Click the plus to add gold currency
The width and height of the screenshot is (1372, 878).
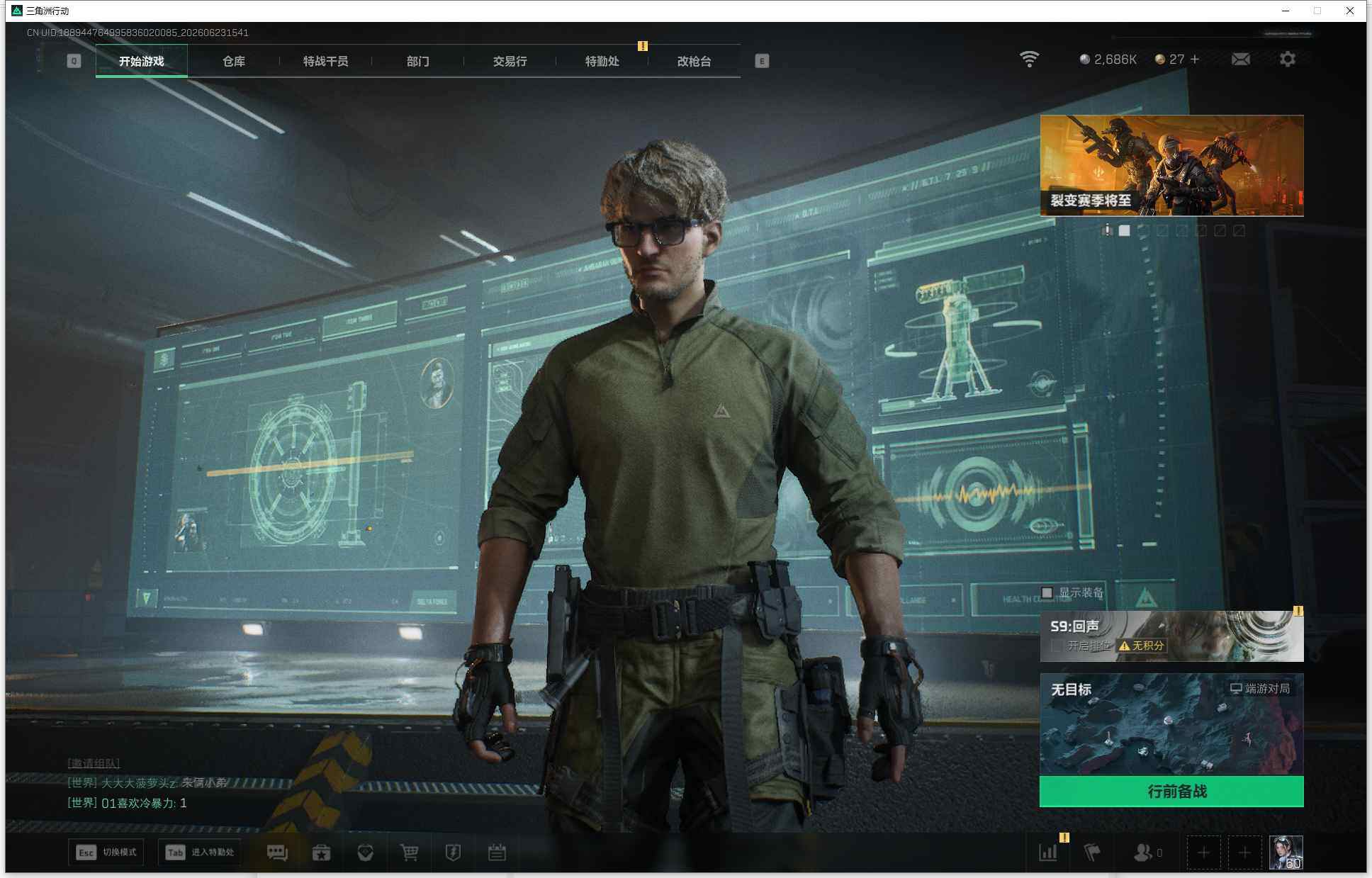click(x=1195, y=60)
